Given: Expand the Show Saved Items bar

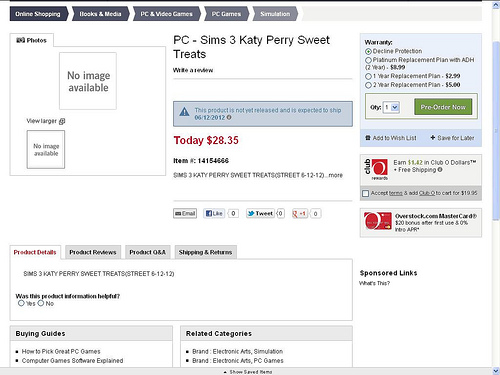Looking at the screenshot, I should click(x=248, y=372).
